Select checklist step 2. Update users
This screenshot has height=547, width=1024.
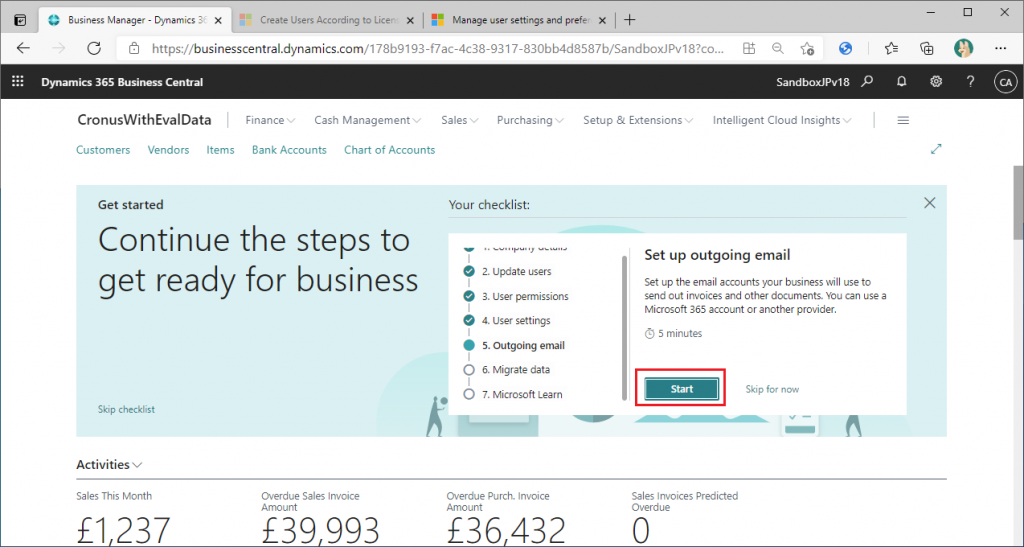pyautogui.click(x=516, y=272)
